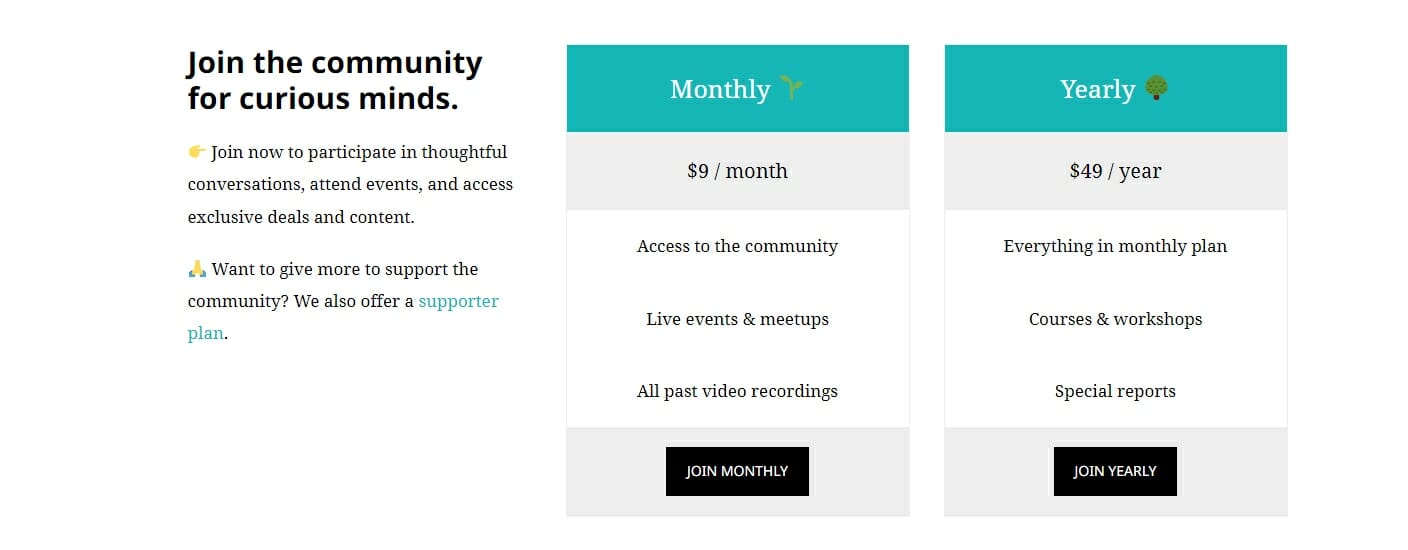Click the "Want to give more" paragraph

tap(343, 301)
